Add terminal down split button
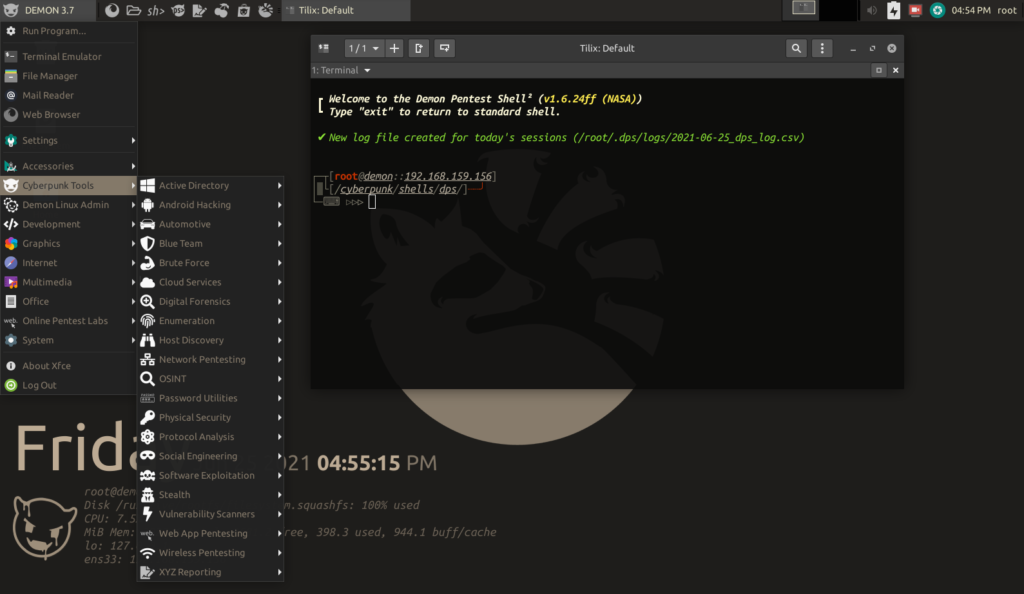 (444, 48)
